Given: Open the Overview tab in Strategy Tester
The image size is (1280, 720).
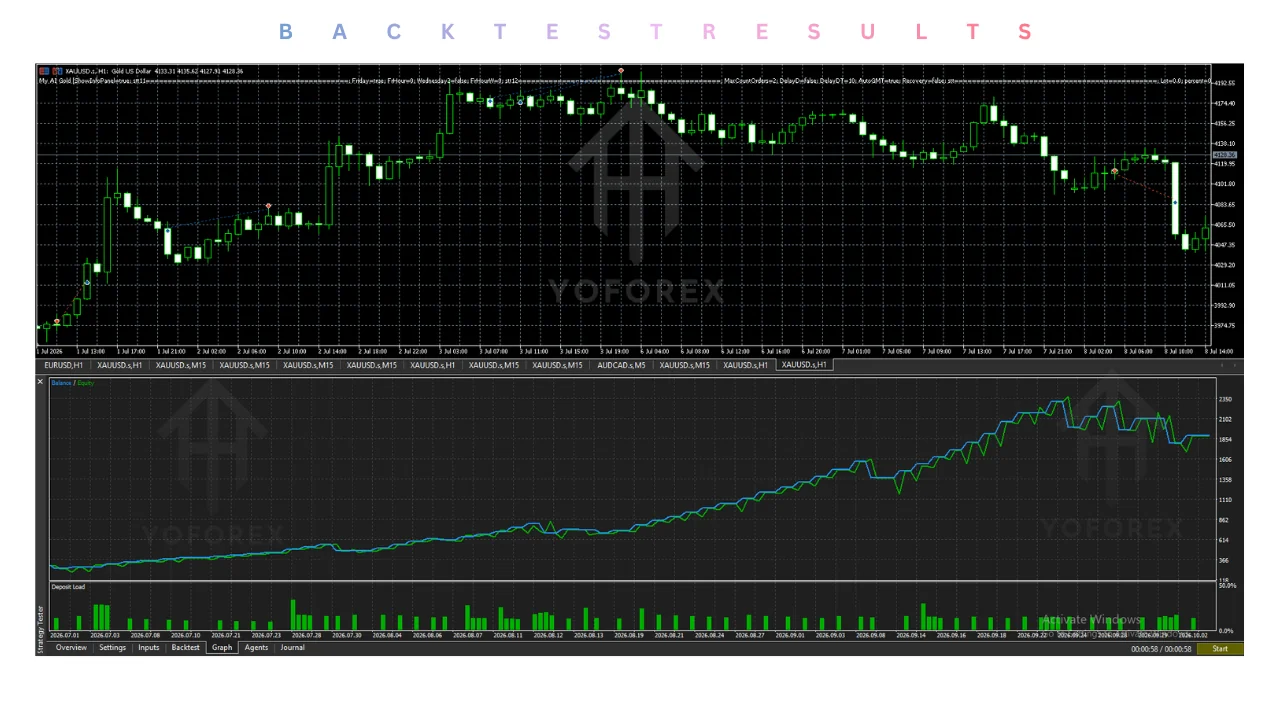Looking at the screenshot, I should coord(71,648).
